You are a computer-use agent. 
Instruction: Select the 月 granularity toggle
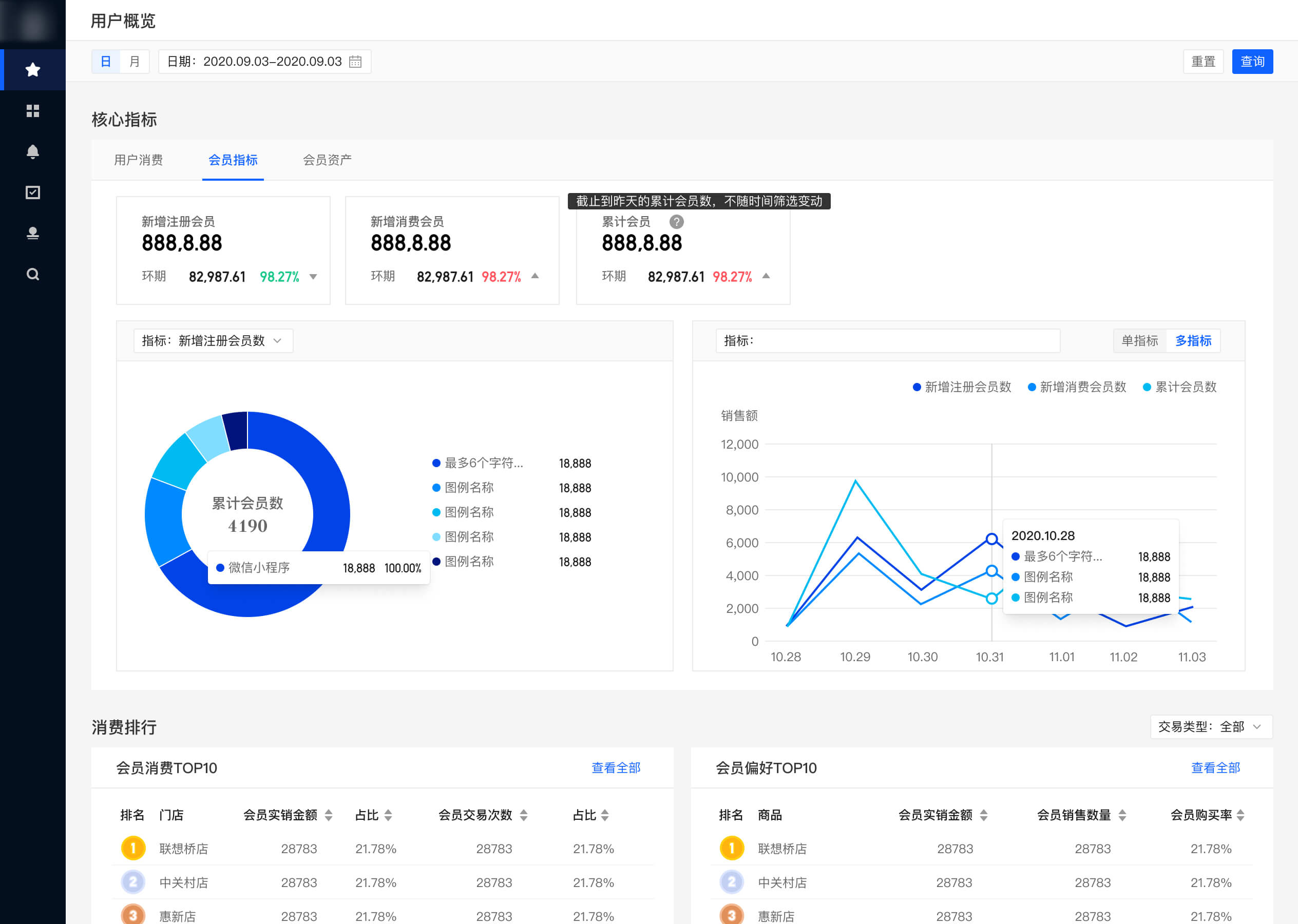pos(135,62)
